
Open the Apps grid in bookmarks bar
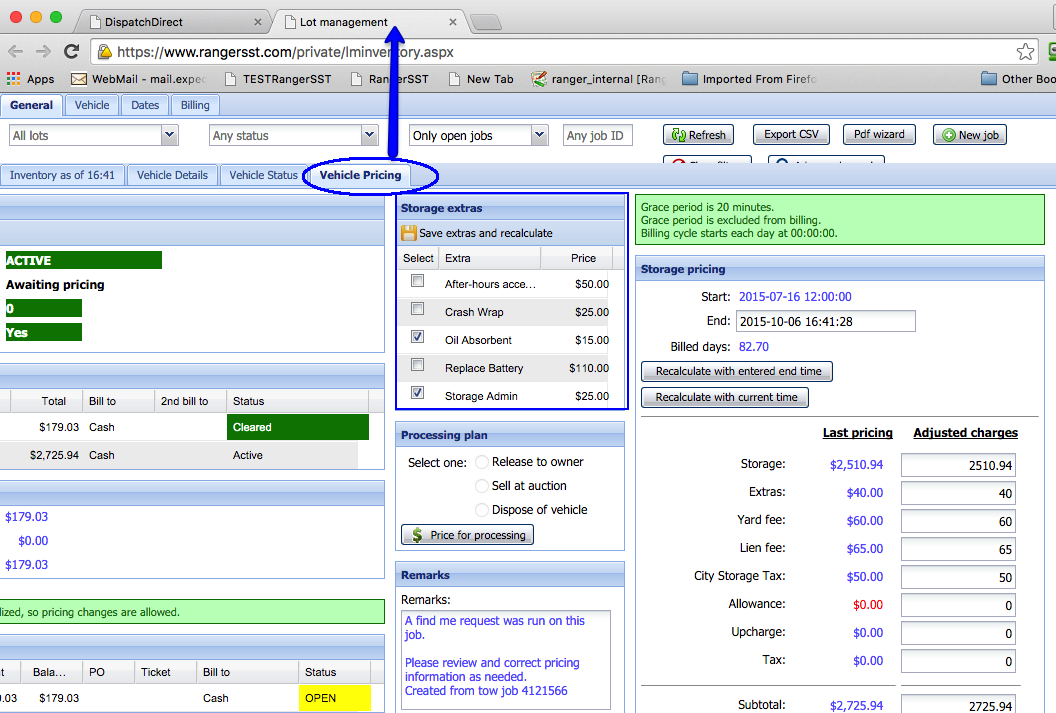click(30, 79)
